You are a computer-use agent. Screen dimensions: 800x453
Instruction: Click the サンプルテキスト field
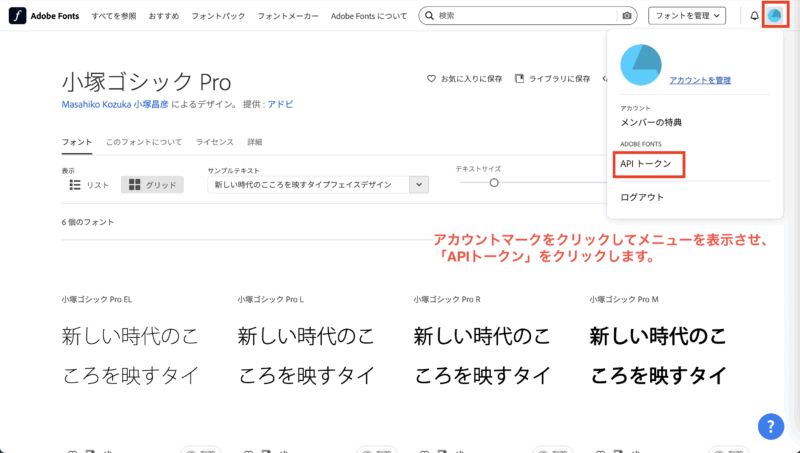coord(308,185)
